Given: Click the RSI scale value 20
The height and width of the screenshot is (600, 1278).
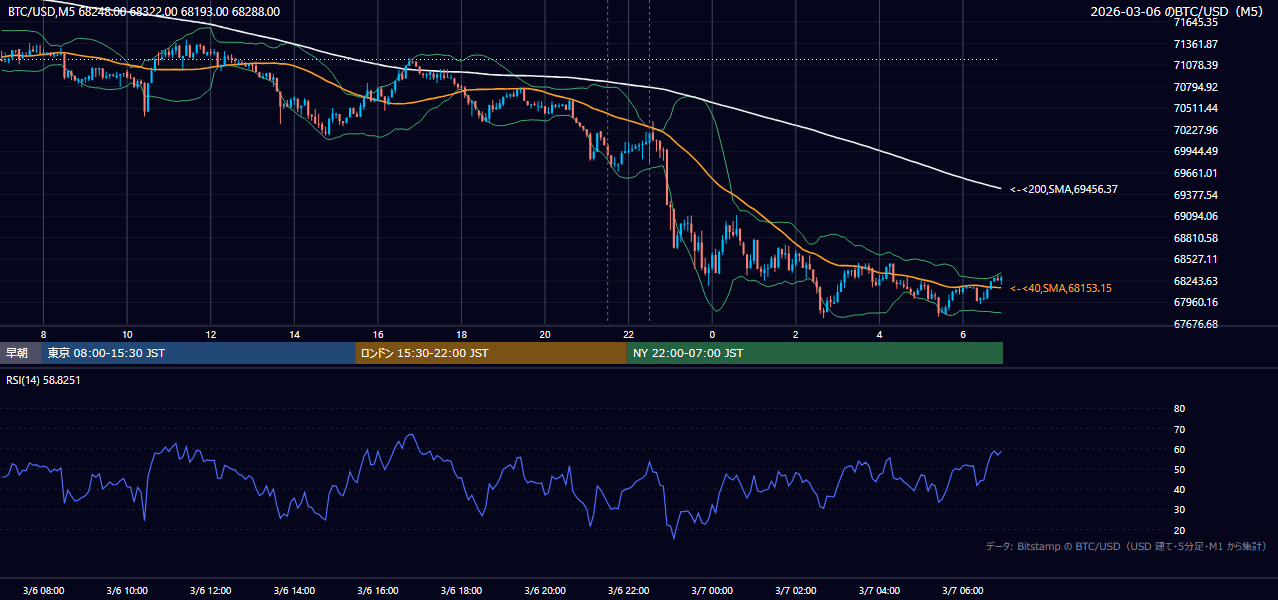Looking at the screenshot, I should point(1179,530).
